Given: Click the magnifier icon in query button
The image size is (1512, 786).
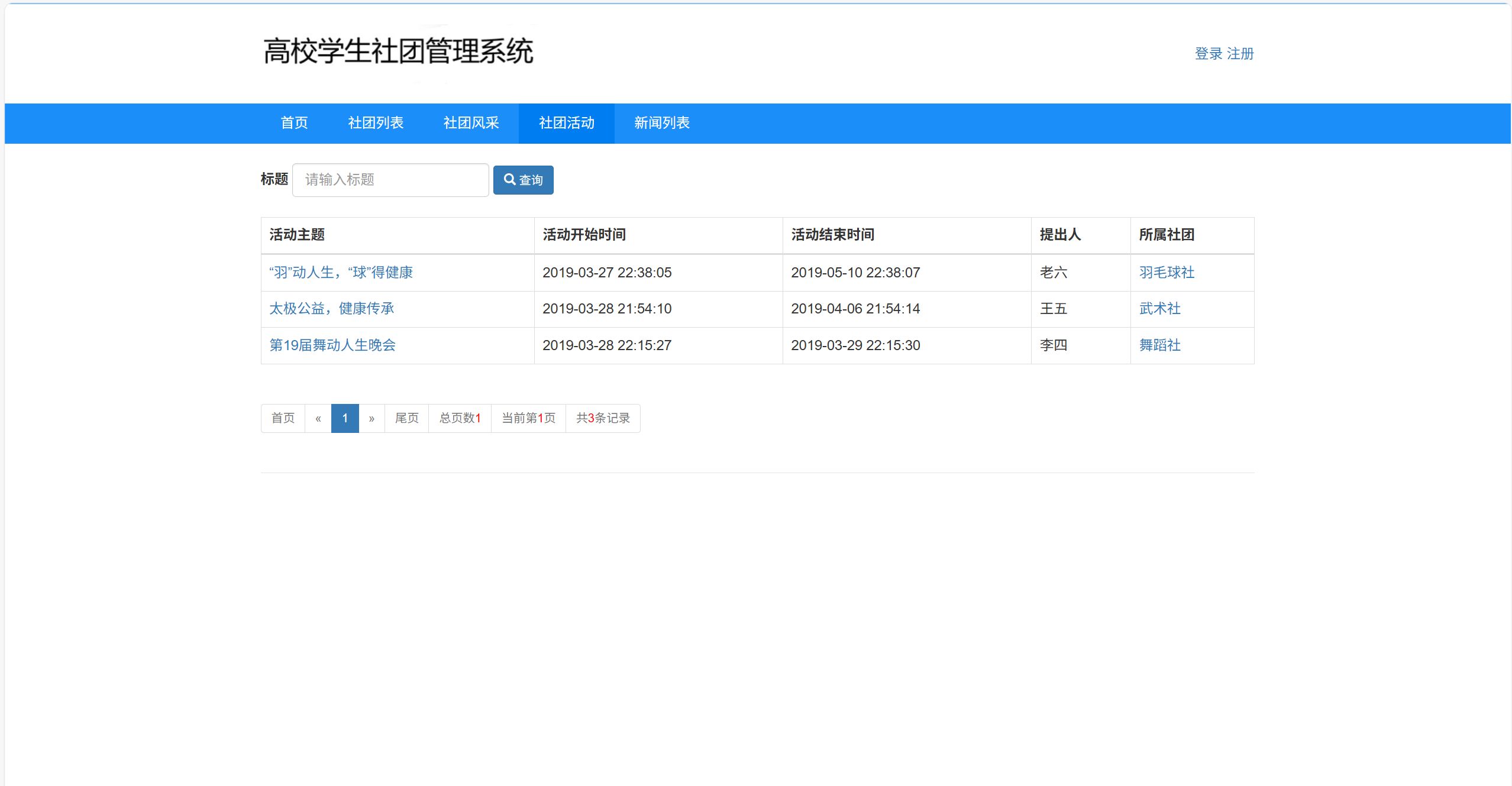Looking at the screenshot, I should pyautogui.click(x=509, y=179).
